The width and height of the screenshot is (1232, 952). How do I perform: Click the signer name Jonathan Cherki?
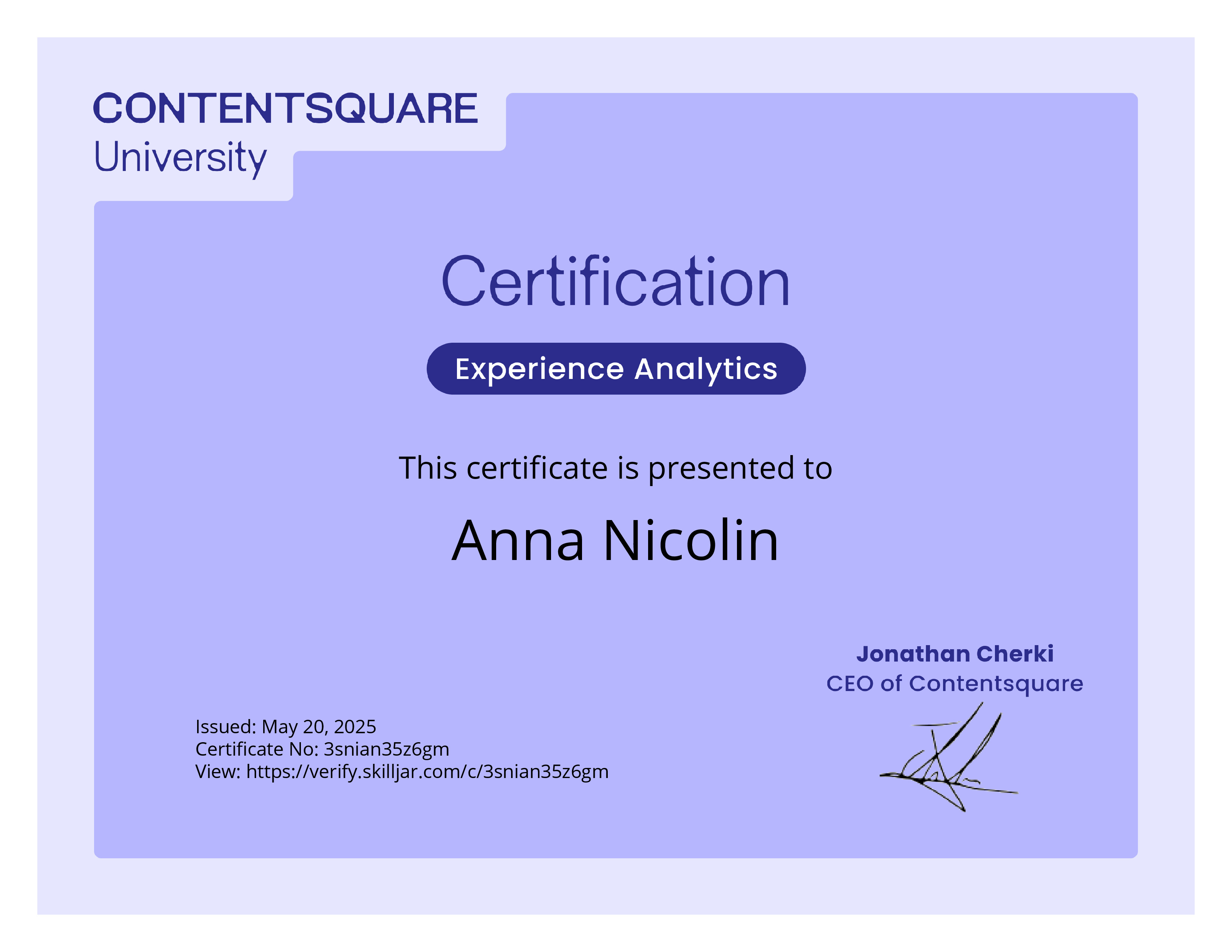[x=955, y=654]
